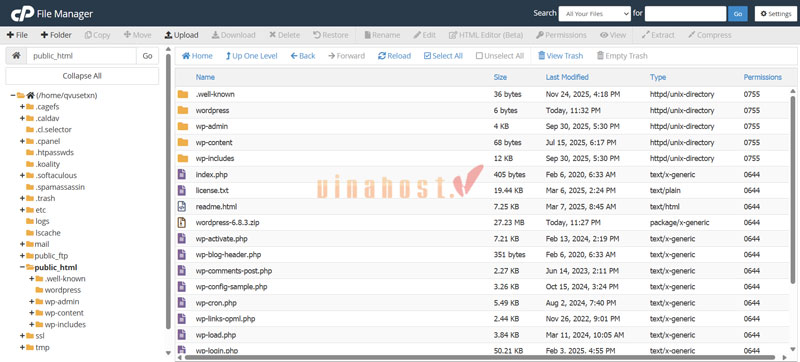Click the Delete toolbar button
Viewport: 800px width, 362px height.
click(x=285, y=35)
